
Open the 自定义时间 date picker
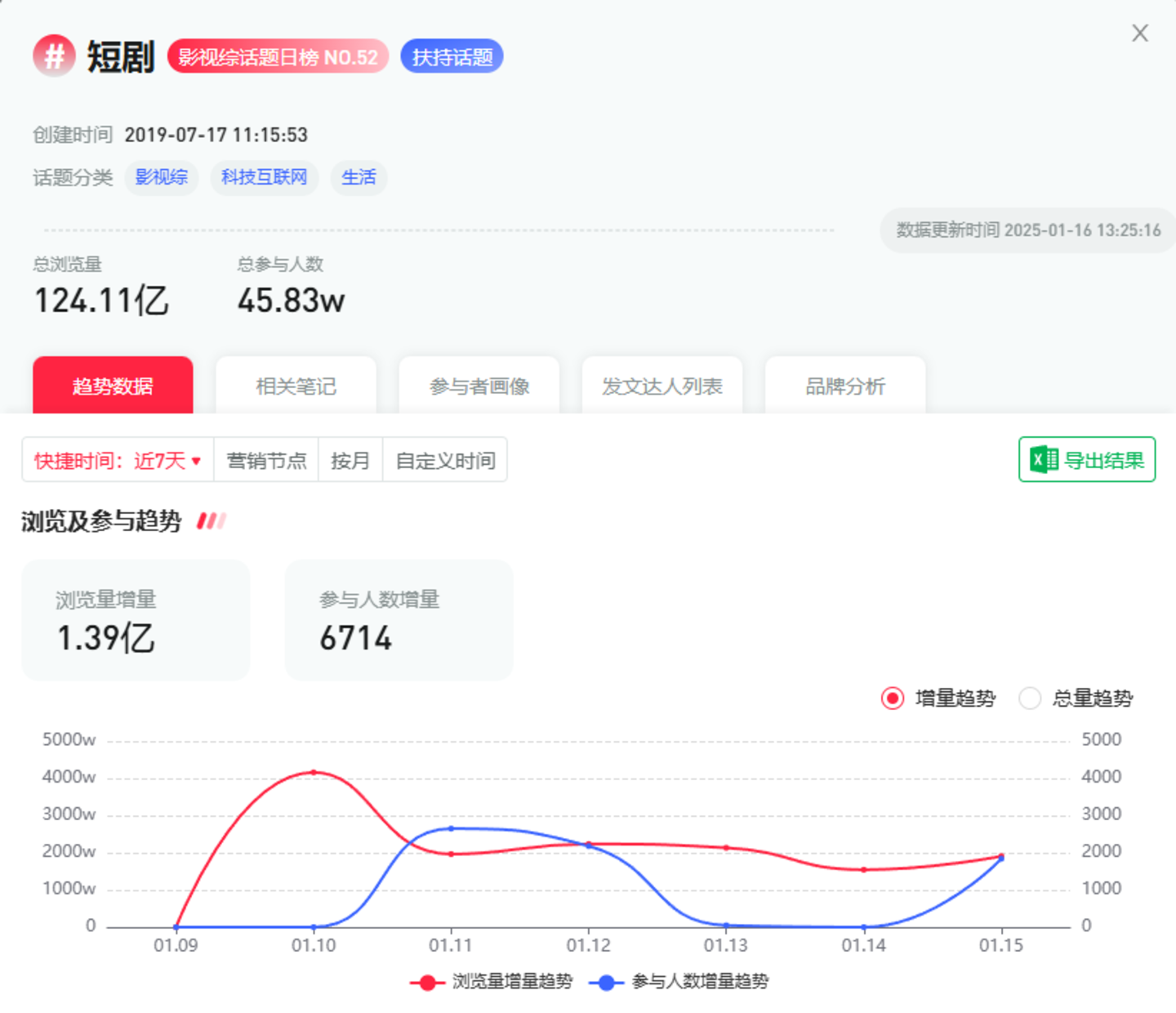[445, 461]
